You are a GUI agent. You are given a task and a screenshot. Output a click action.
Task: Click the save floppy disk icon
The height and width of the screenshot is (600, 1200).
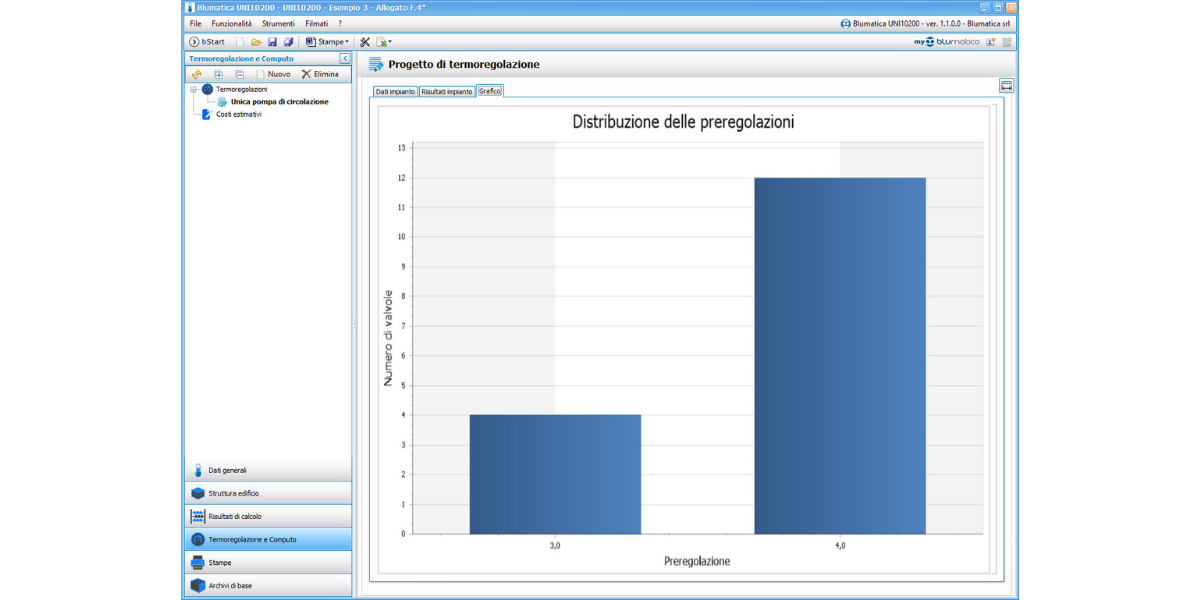click(272, 42)
